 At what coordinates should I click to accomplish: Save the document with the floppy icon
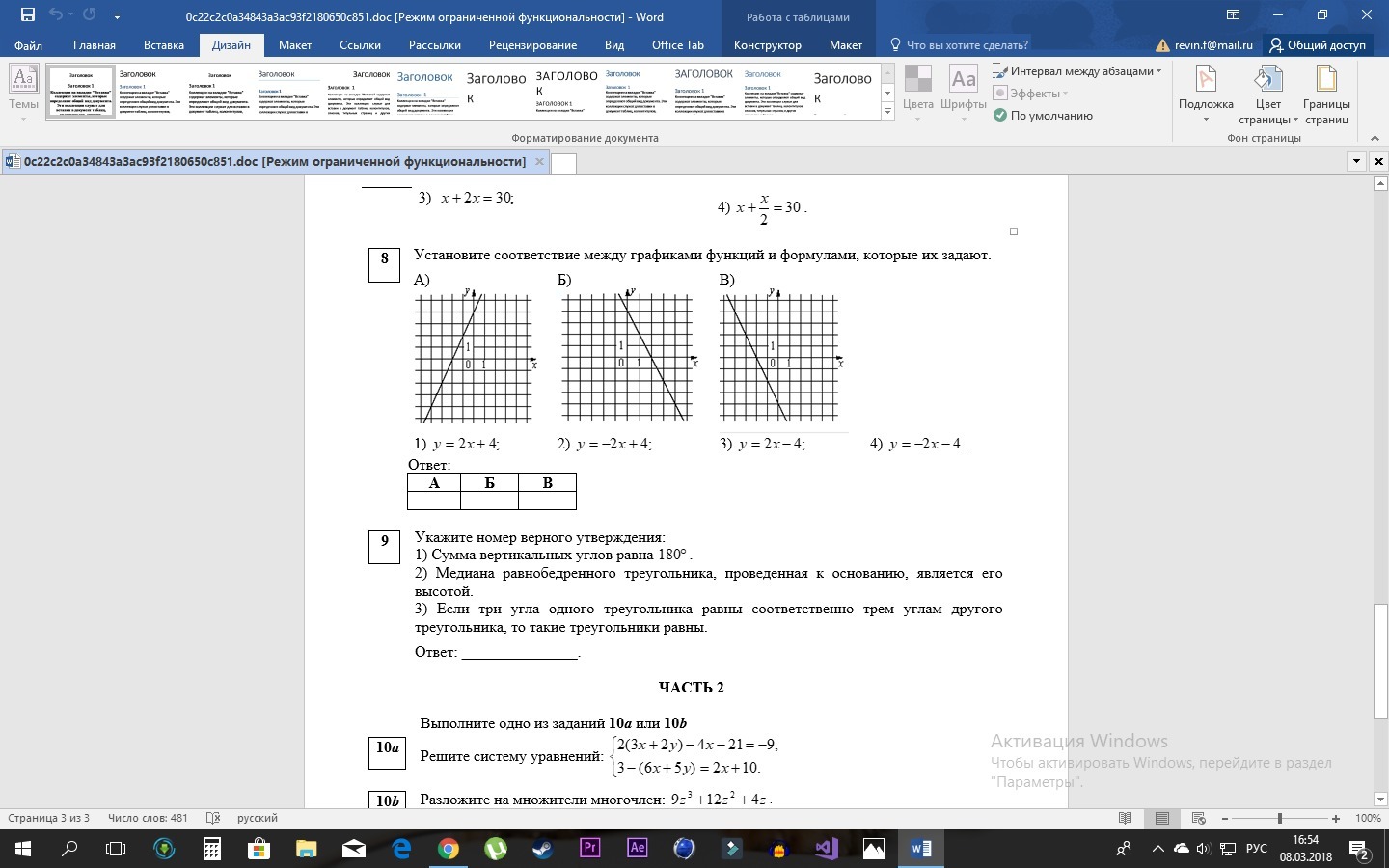pos(27,15)
